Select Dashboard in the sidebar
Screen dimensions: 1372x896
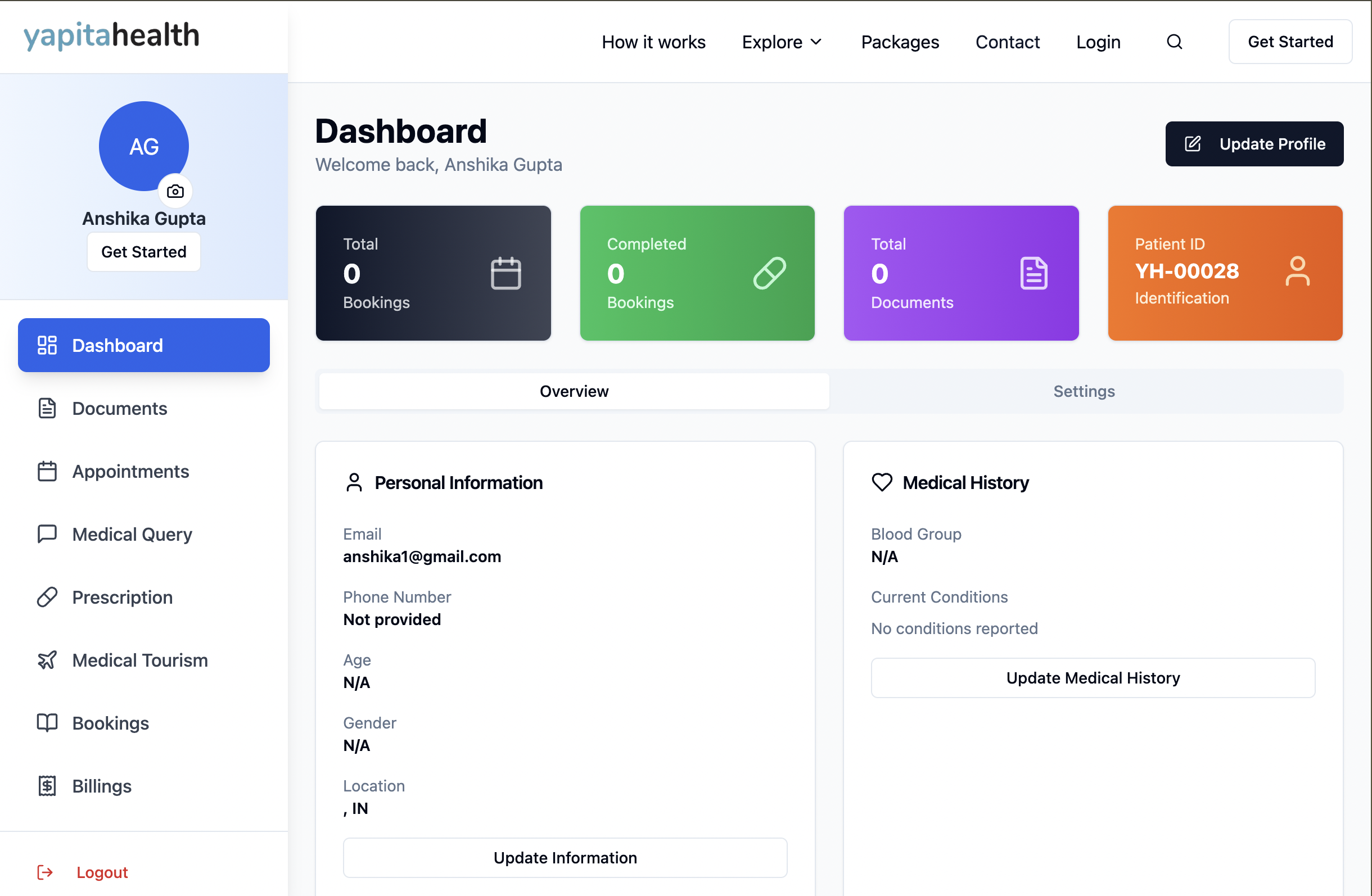pos(143,345)
